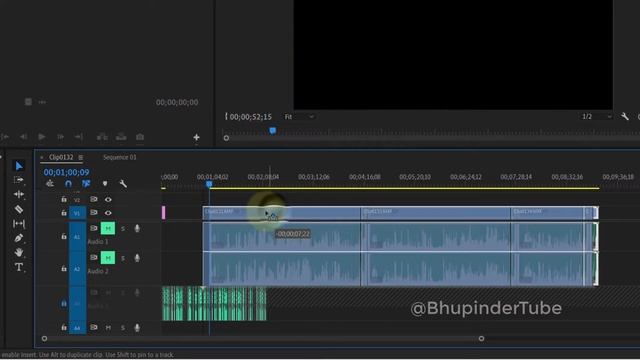Toggle A4 track targeting
The width and height of the screenshot is (640, 360).
pos(77,327)
